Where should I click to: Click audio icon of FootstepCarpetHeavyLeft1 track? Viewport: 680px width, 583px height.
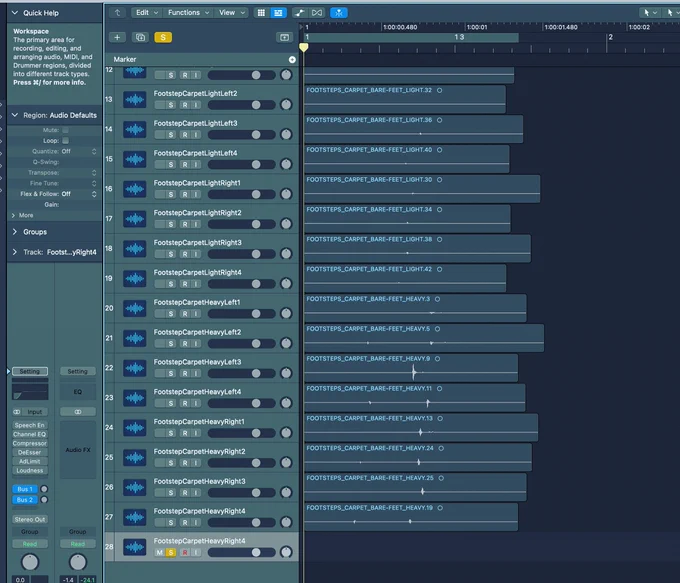134,308
